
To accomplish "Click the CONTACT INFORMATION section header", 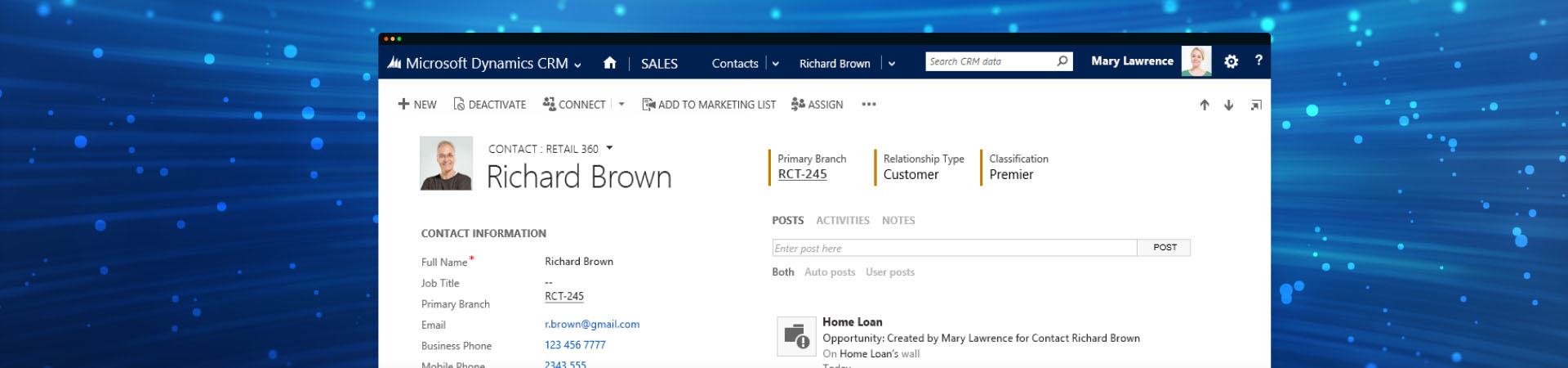I will click(483, 234).
